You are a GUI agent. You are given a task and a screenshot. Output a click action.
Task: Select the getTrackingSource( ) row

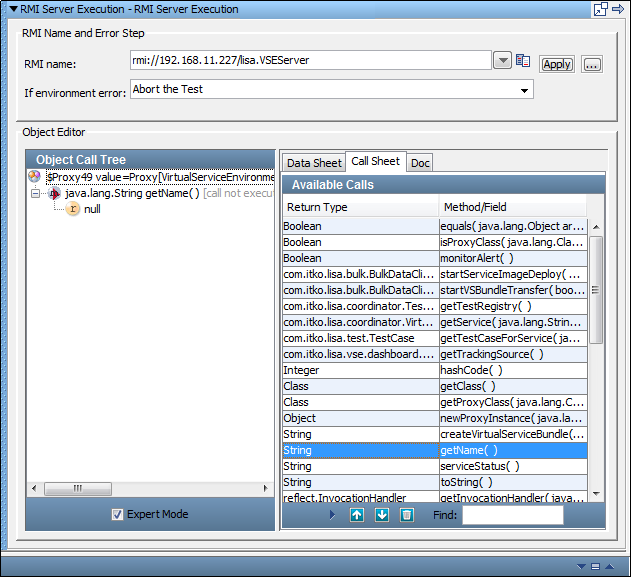435,354
